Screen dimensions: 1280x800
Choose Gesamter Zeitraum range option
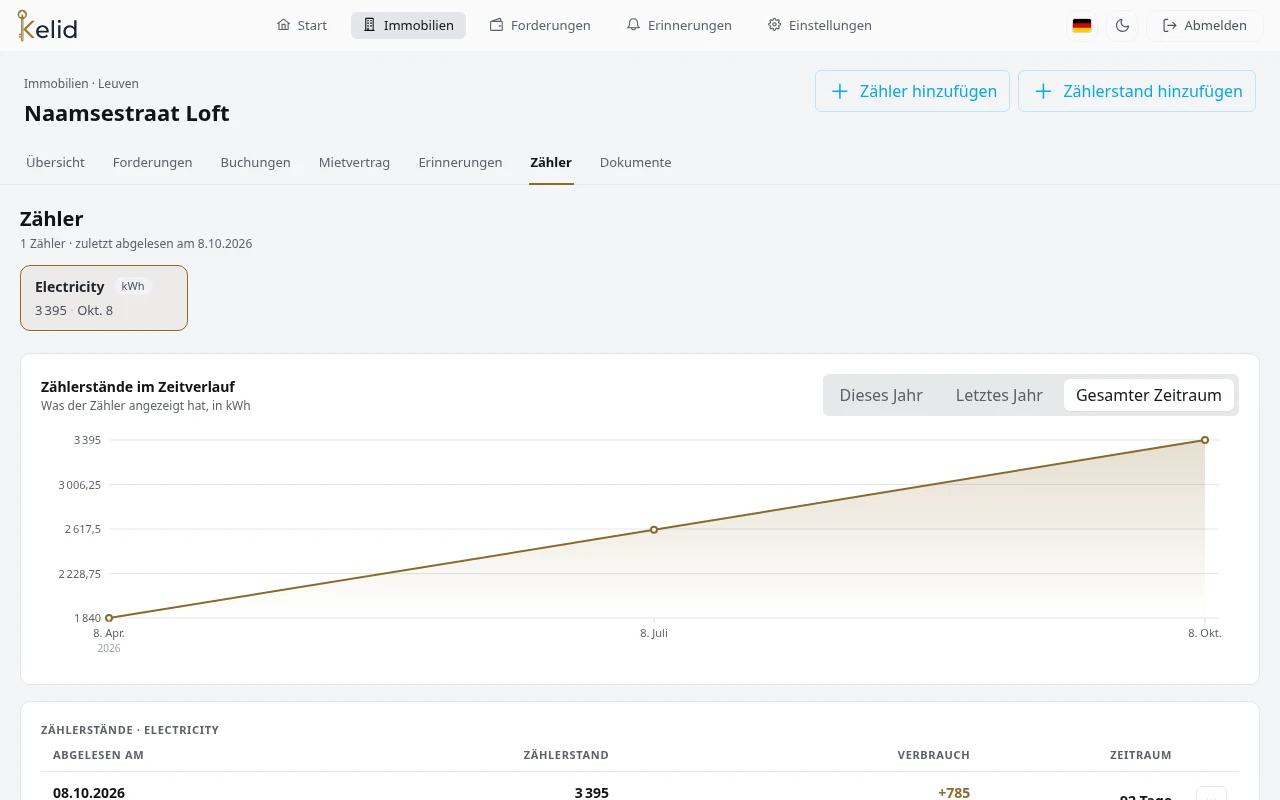1149,395
